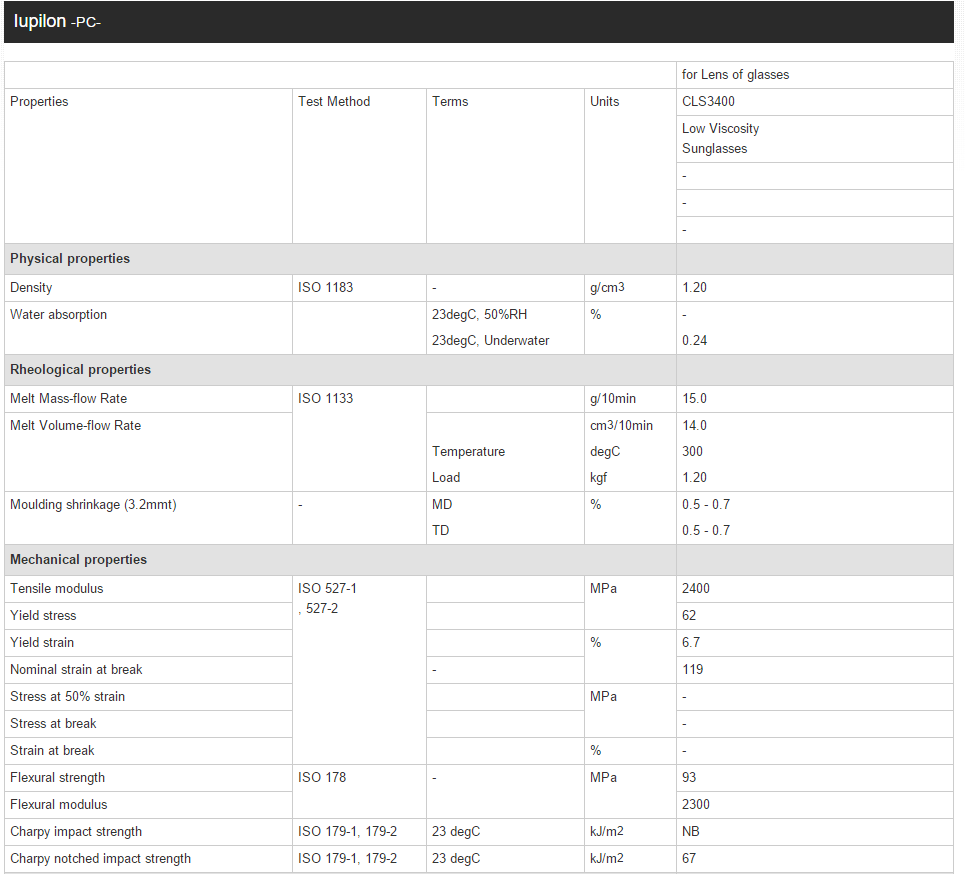Click the g/10min units cell
Image resolution: width=965 pixels, height=874 pixels.
630,399
